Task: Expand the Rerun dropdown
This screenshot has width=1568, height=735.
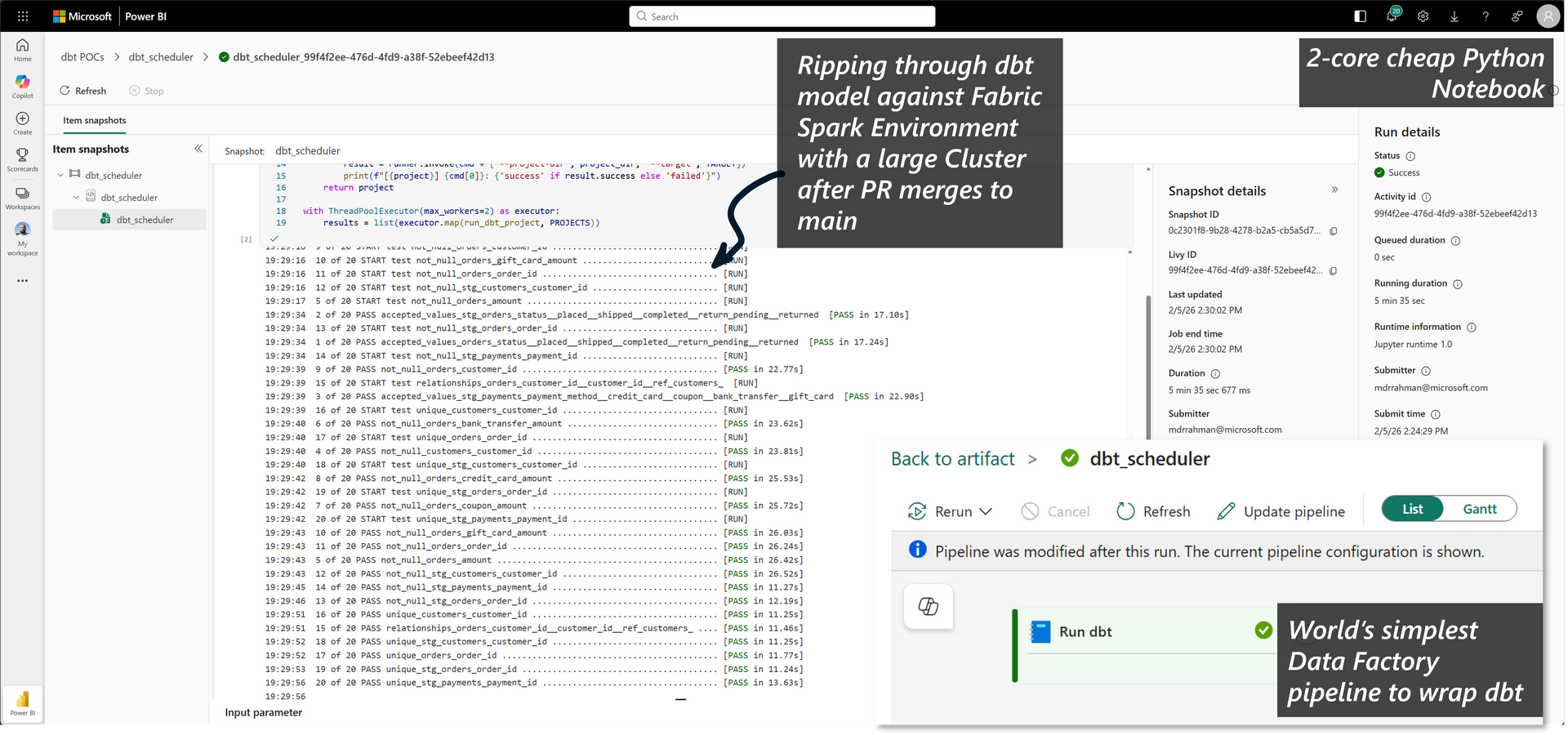Action: coord(984,511)
